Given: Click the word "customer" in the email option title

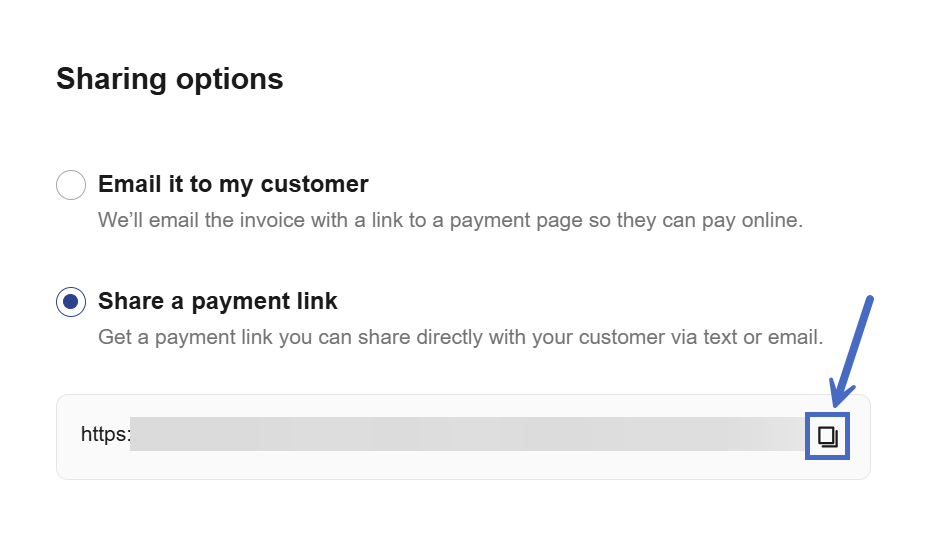Looking at the screenshot, I should coord(314,184).
